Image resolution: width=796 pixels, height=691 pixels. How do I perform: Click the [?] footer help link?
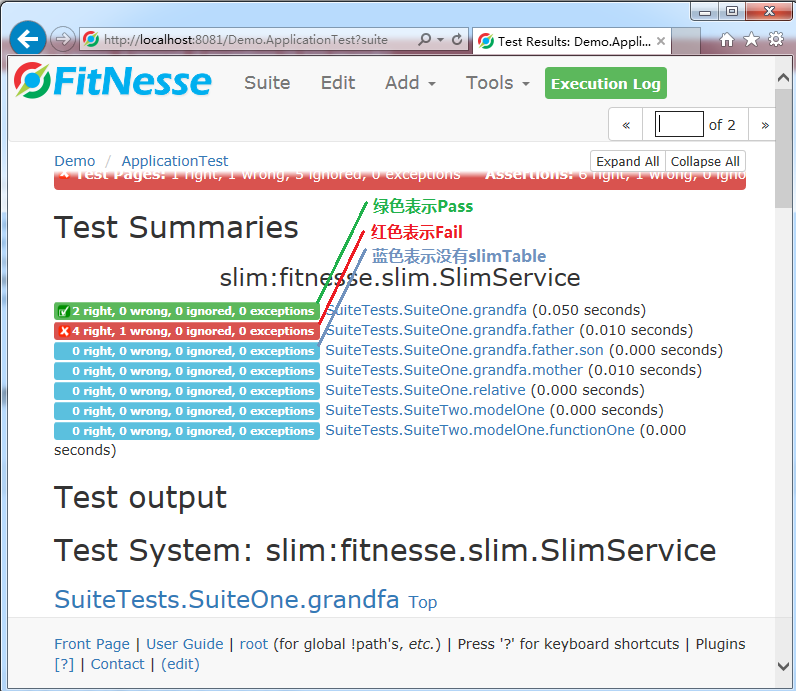(64, 664)
